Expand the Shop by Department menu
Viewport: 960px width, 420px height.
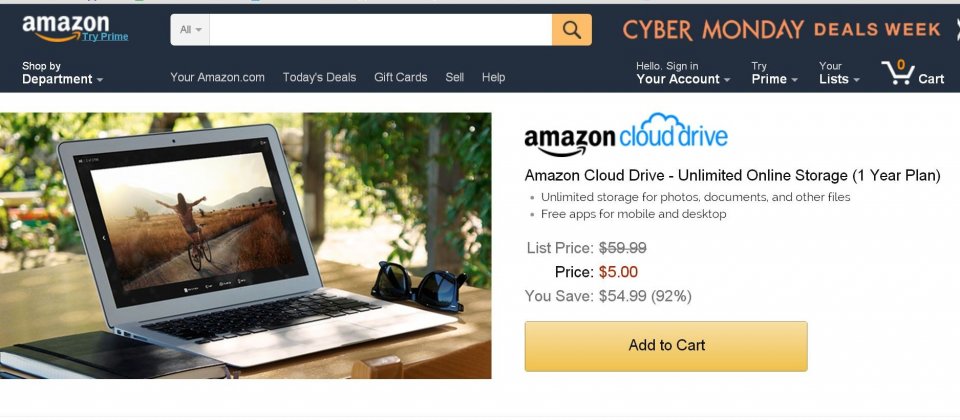coord(62,73)
